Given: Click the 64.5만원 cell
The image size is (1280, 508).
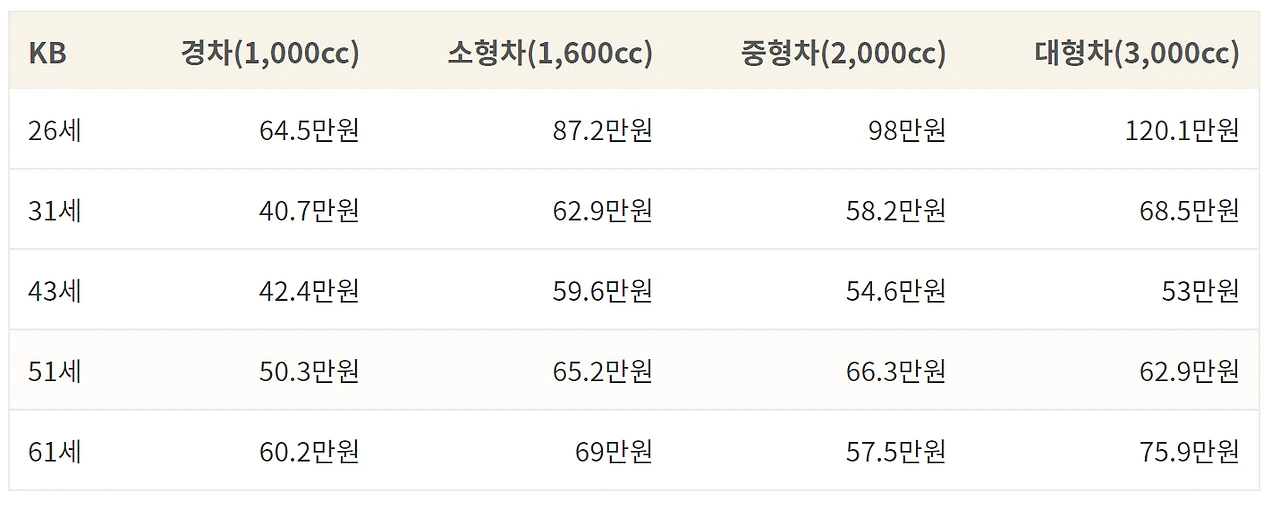Looking at the screenshot, I should pos(309,130).
